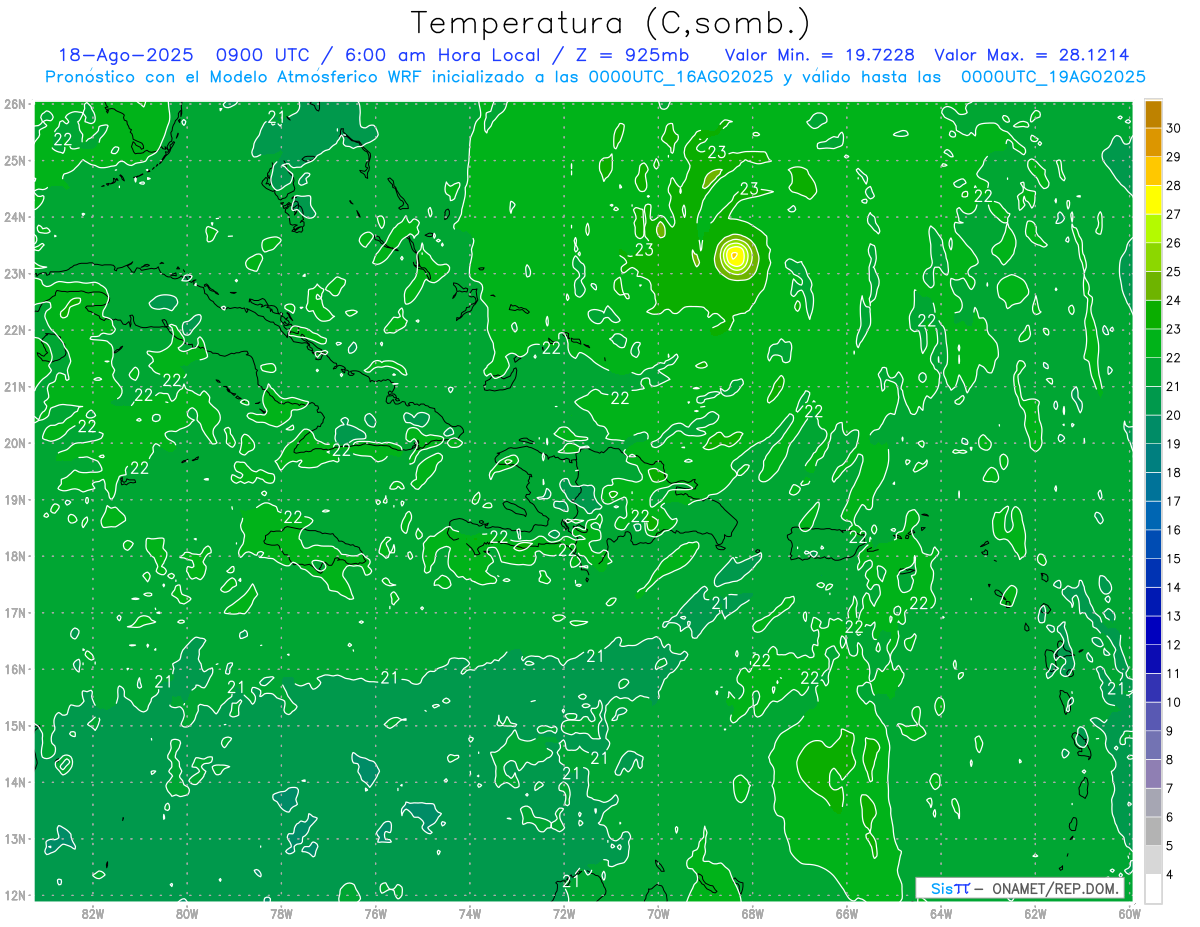This screenshot has height=927, width=1200.
Task: Pick the green colorbar swatch between 22 and 23
Action: coord(1153,343)
